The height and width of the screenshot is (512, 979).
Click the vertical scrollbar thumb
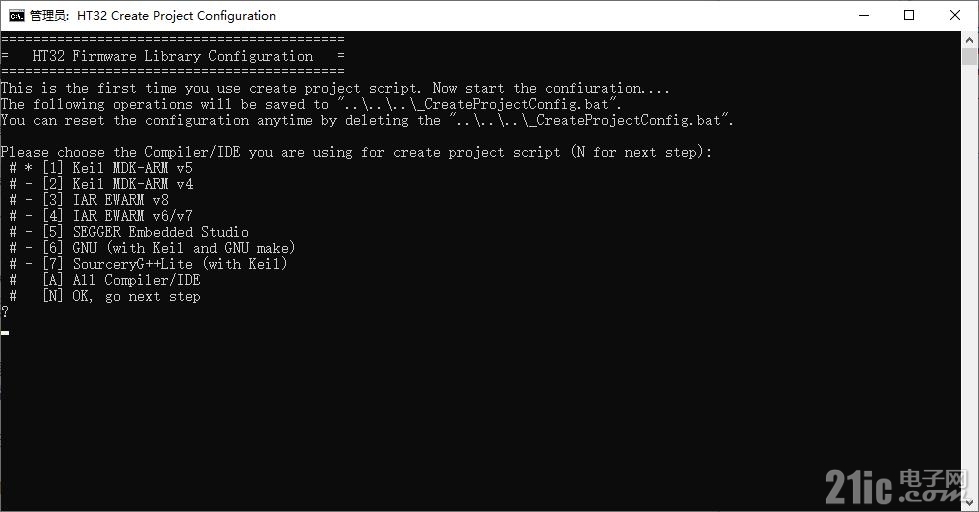[969, 57]
